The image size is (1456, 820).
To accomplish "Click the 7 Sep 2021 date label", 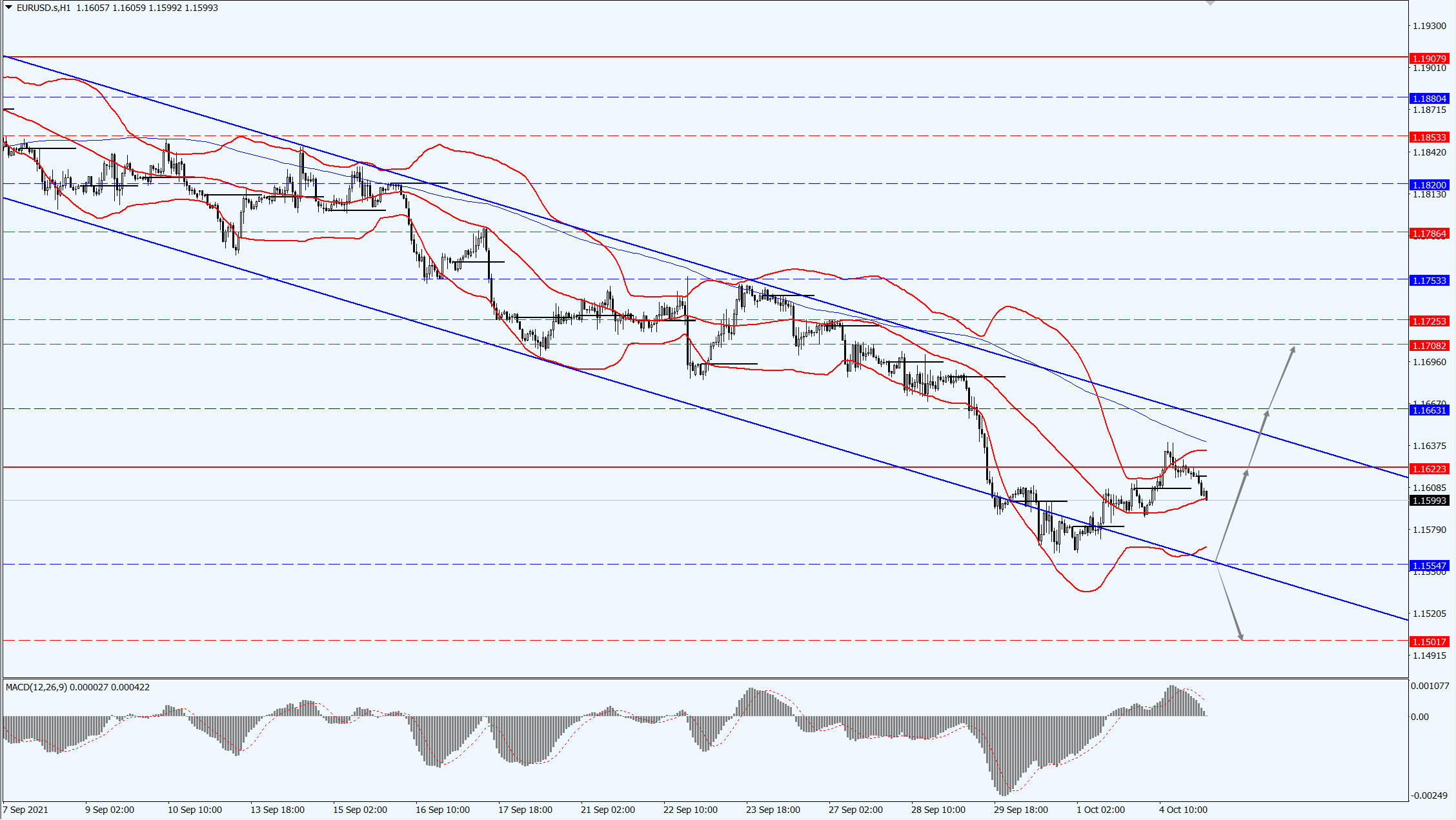I will (x=26, y=810).
